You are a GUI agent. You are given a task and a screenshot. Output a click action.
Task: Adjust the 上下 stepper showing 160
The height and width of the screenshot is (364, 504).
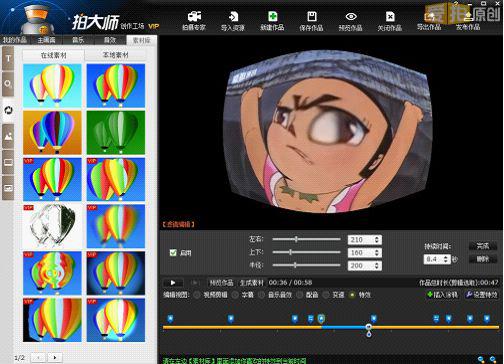pos(377,253)
